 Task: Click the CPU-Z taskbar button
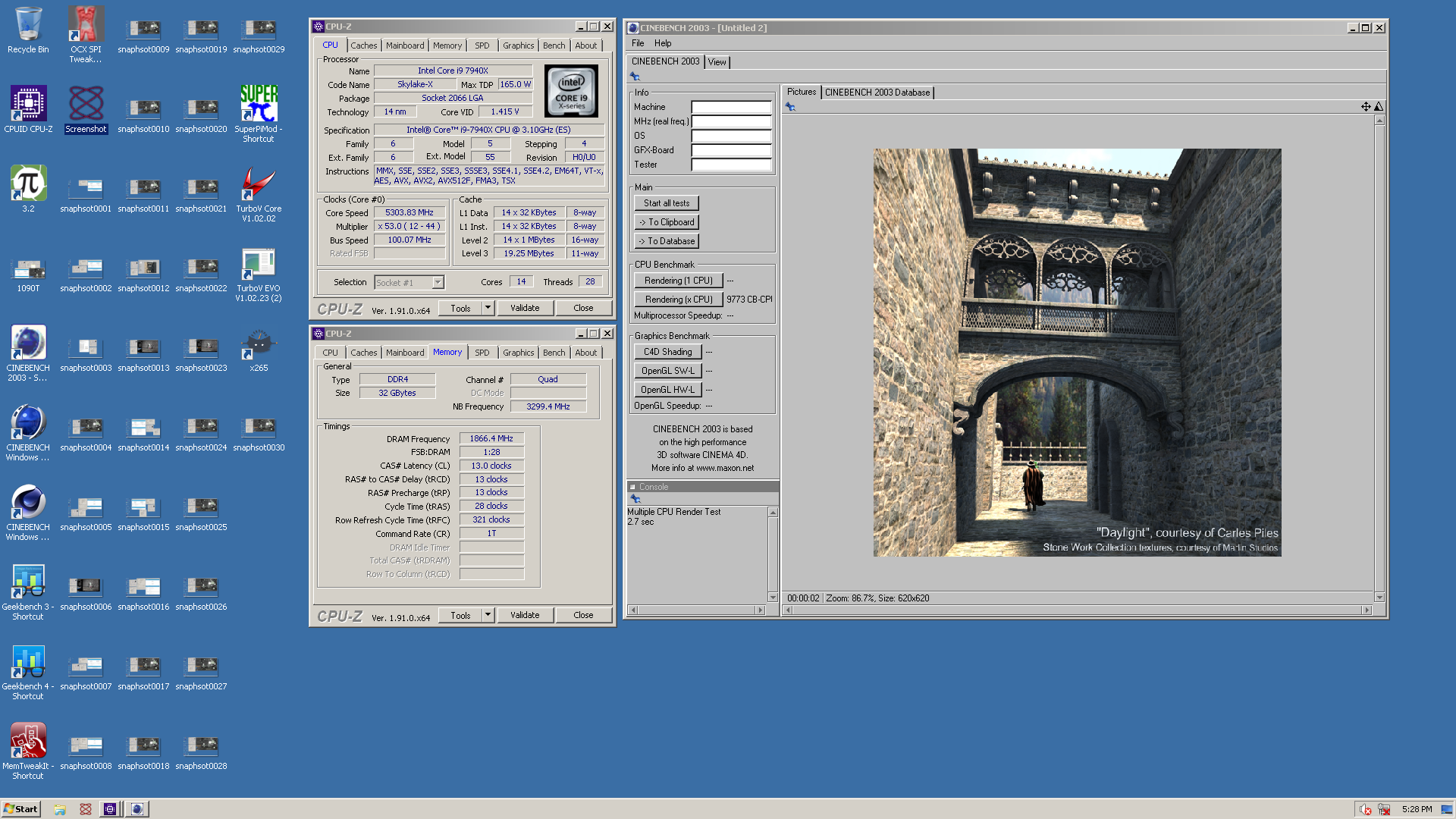110,809
